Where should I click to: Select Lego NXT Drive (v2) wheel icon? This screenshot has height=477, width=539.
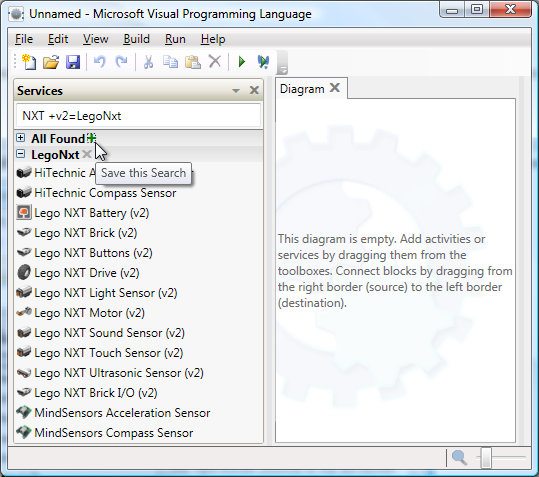(x=24, y=272)
